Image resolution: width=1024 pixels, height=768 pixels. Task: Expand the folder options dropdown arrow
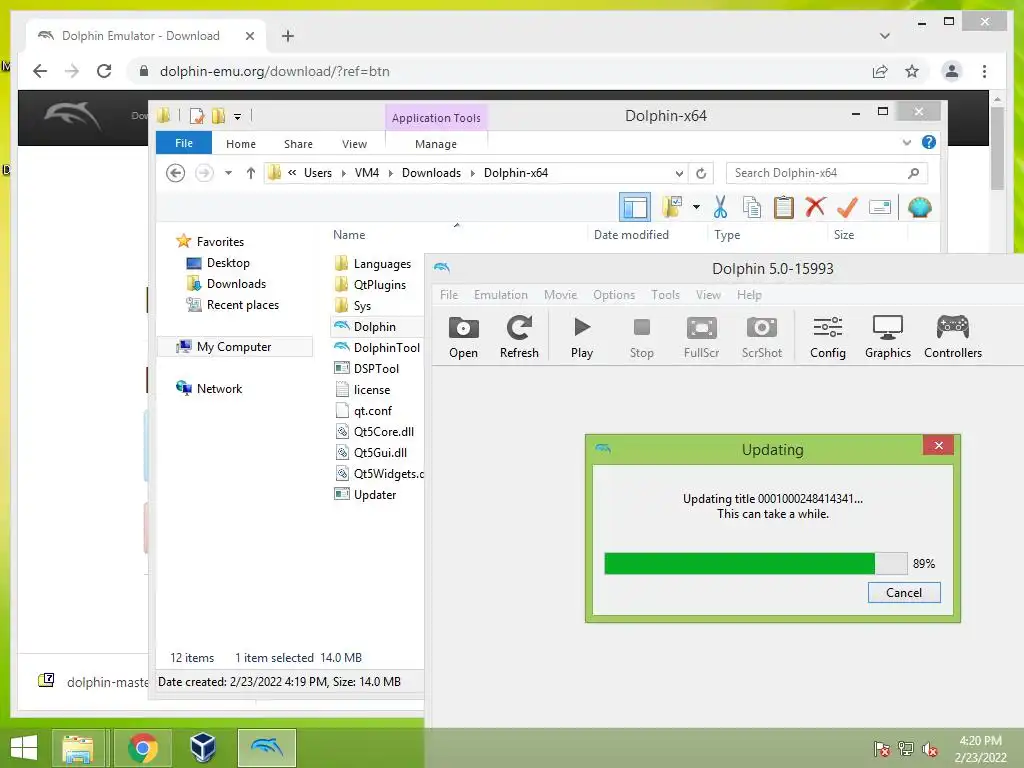696,208
